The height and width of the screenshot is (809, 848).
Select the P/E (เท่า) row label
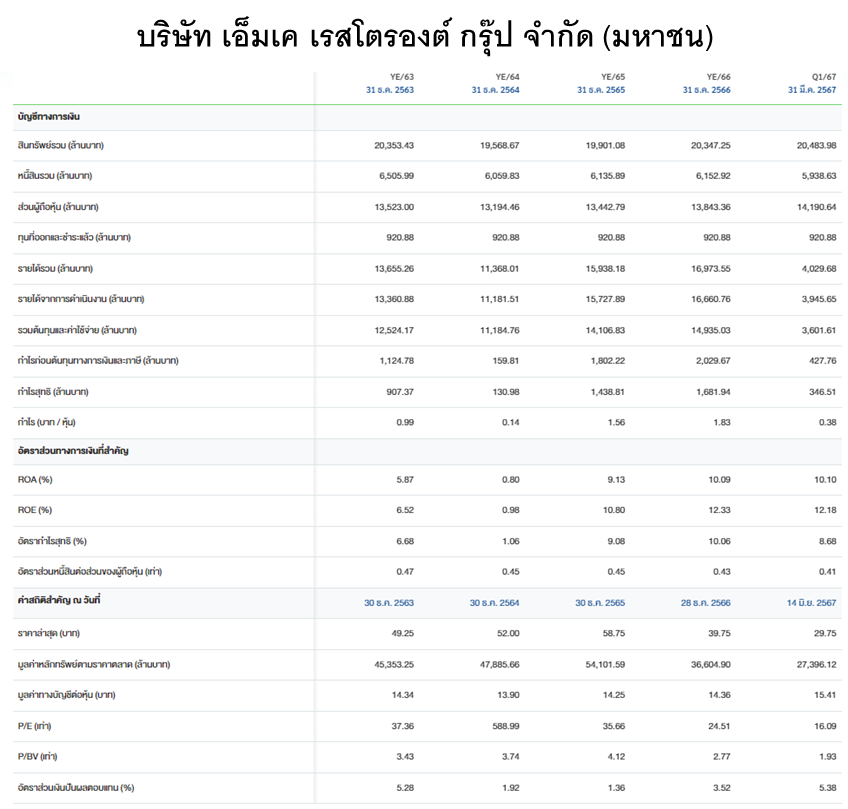click(x=35, y=726)
